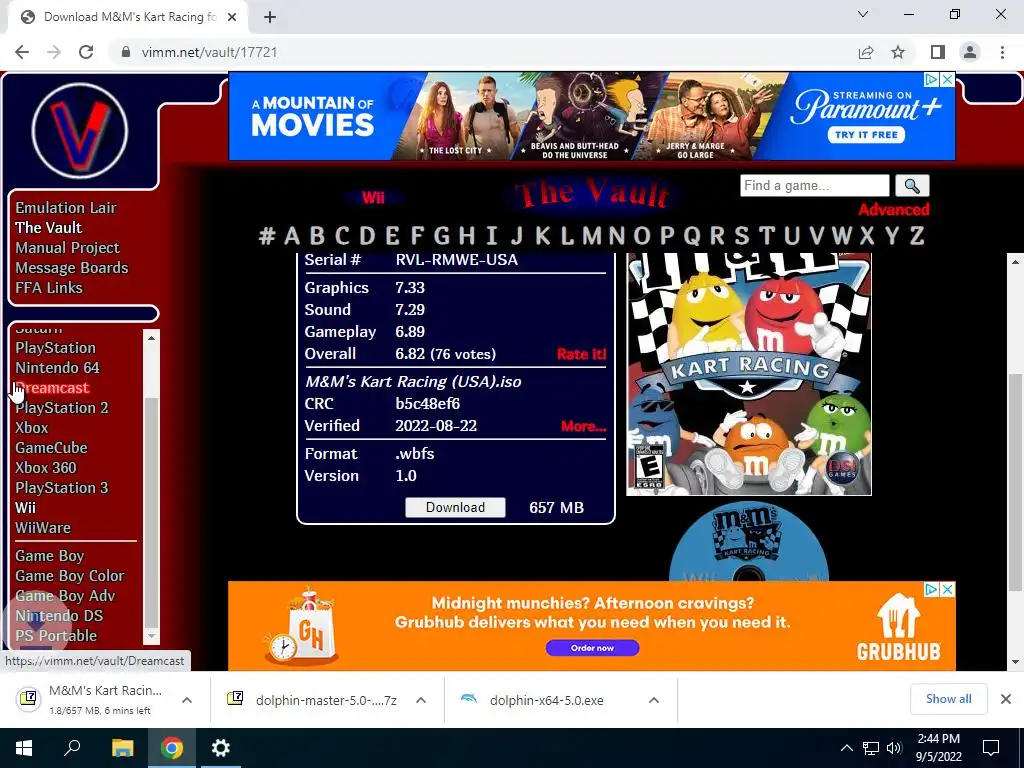1024x768 pixels.
Task: Click the Grubhub Order now button
Action: (592, 648)
